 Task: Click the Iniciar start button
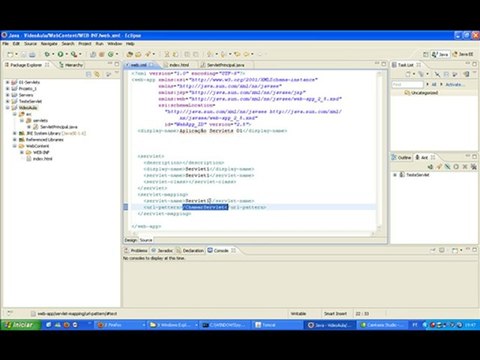click(21, 325)
